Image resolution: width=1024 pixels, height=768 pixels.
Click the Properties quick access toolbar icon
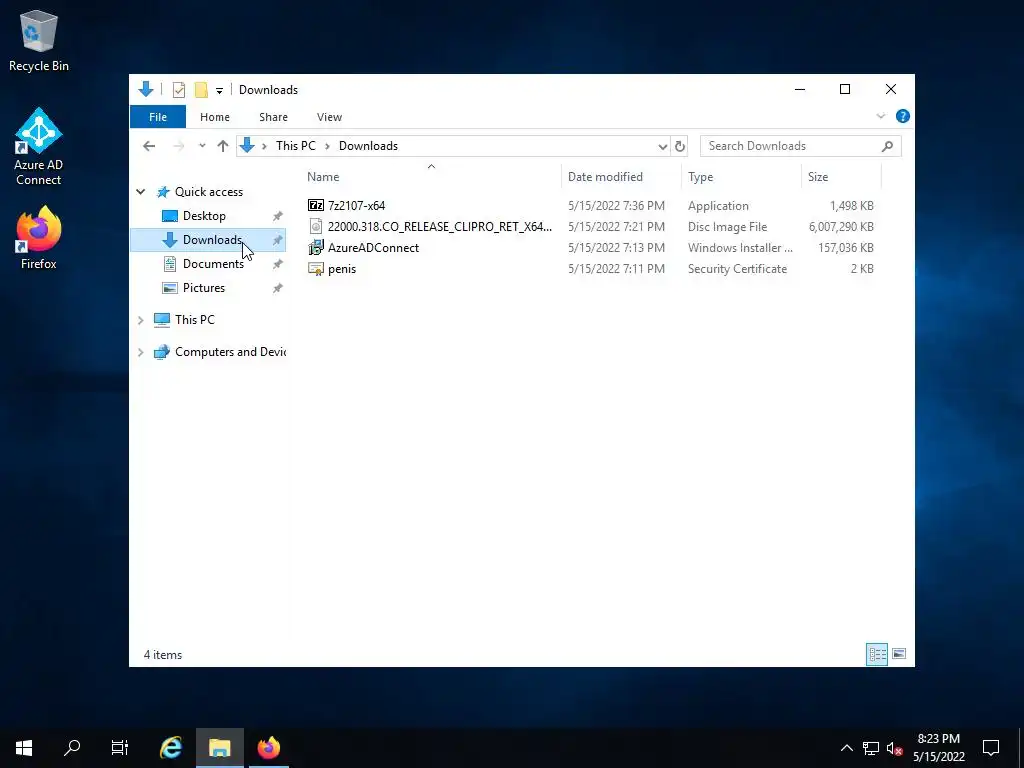tap(179, 89)
